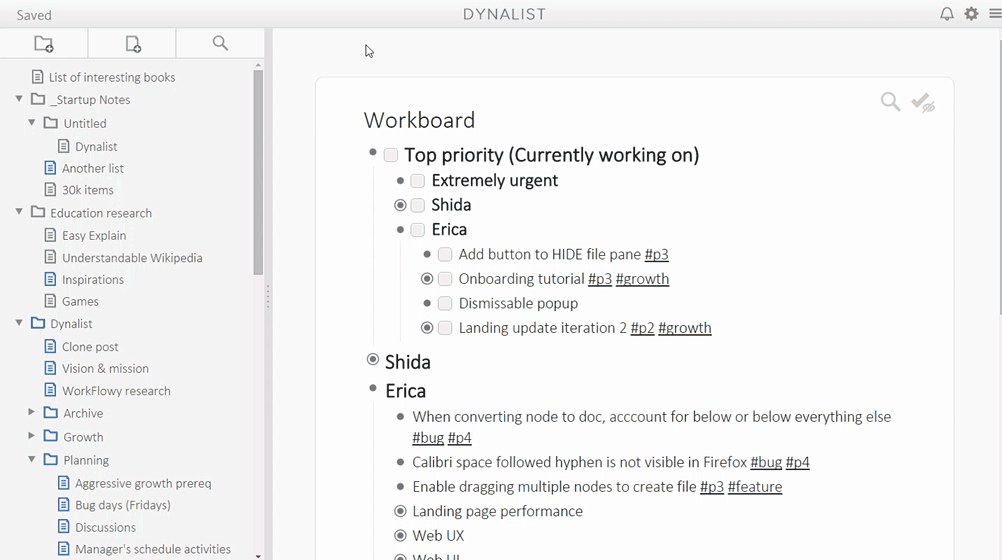Collapse the Untitled folder

(x=32, y=122)
